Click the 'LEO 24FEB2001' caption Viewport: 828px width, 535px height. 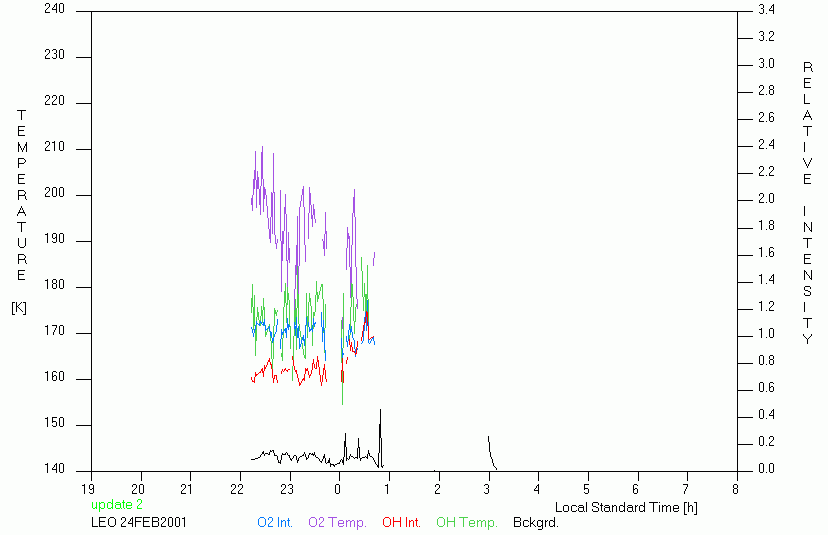click(139, 522)
